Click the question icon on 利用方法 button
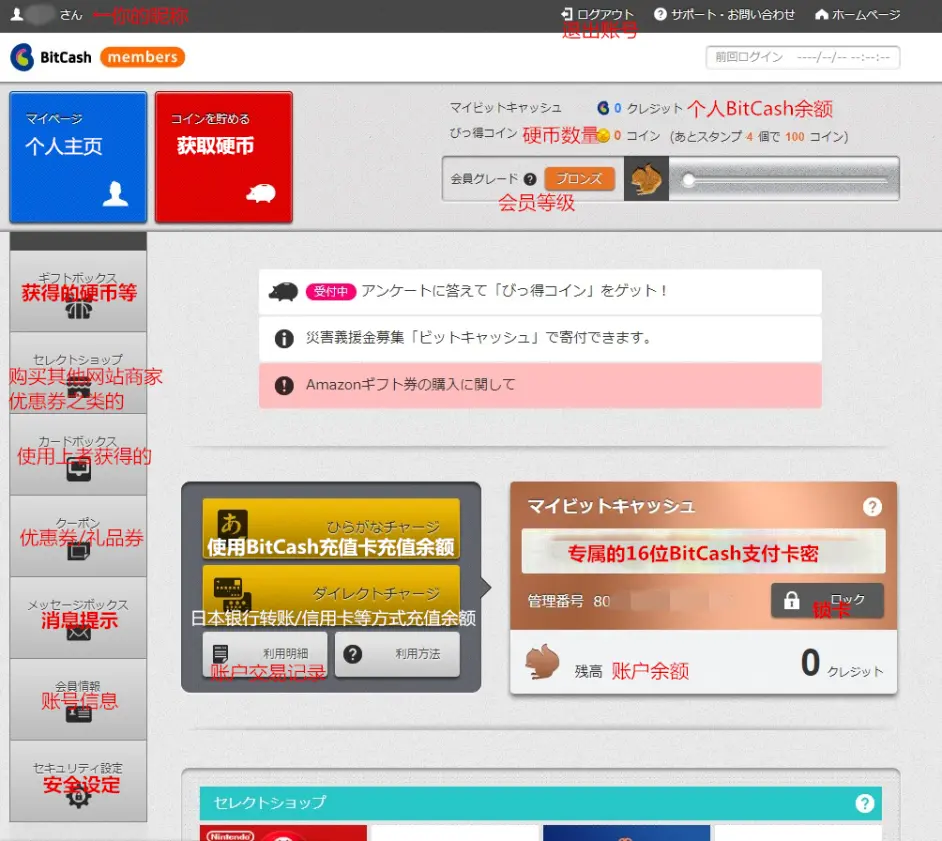The width and height of the screenshot is (942, 841). coord(353,654)
